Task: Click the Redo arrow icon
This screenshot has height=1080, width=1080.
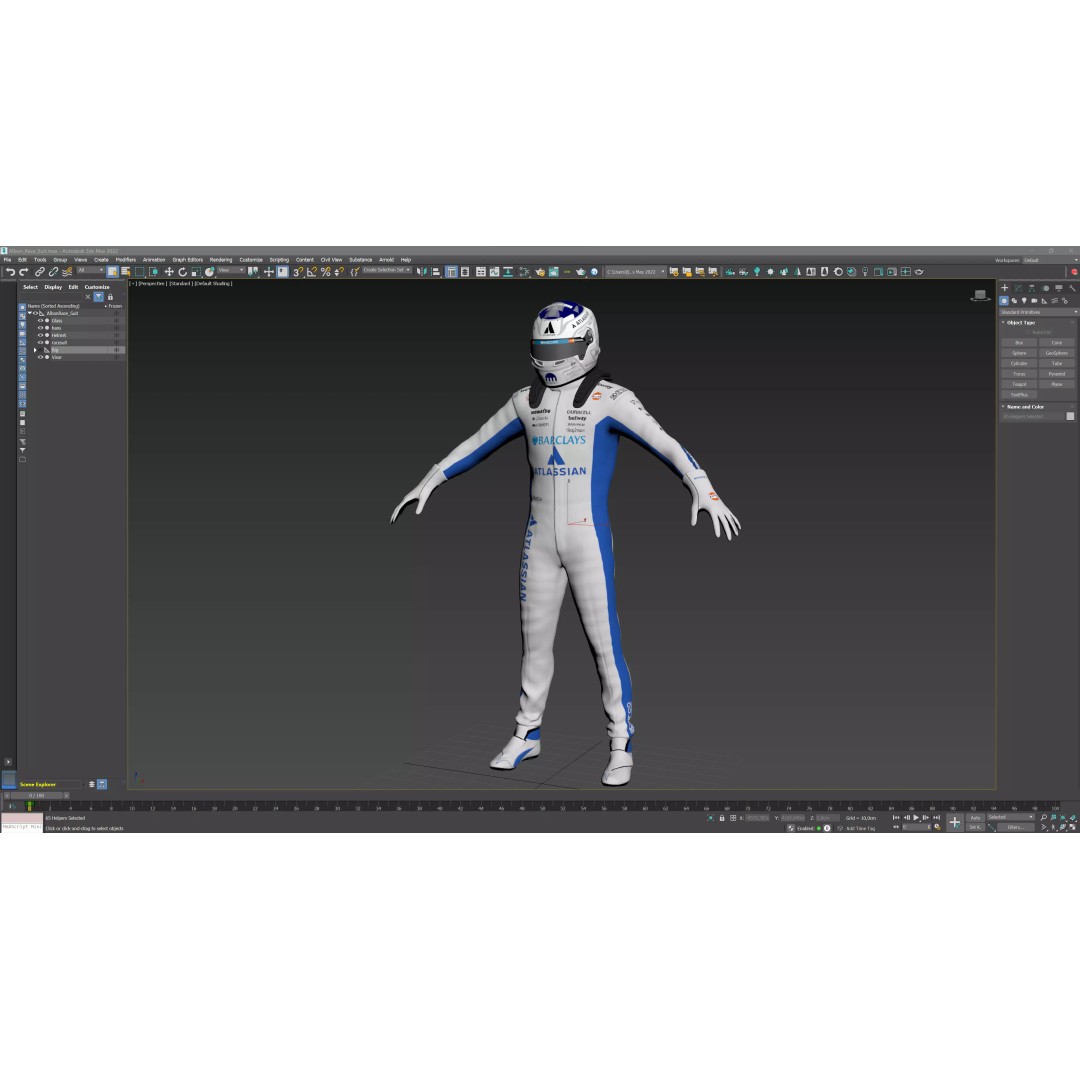Action: click(x=23, y=272)
